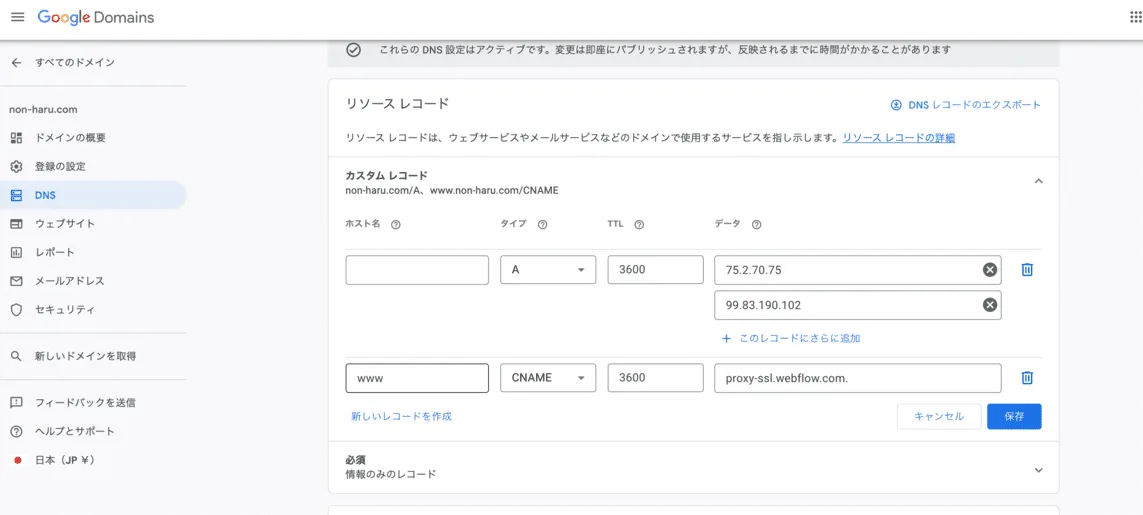Click TTL field of A record
Viewport: 1143px width, 515px height.
point(655,270)
